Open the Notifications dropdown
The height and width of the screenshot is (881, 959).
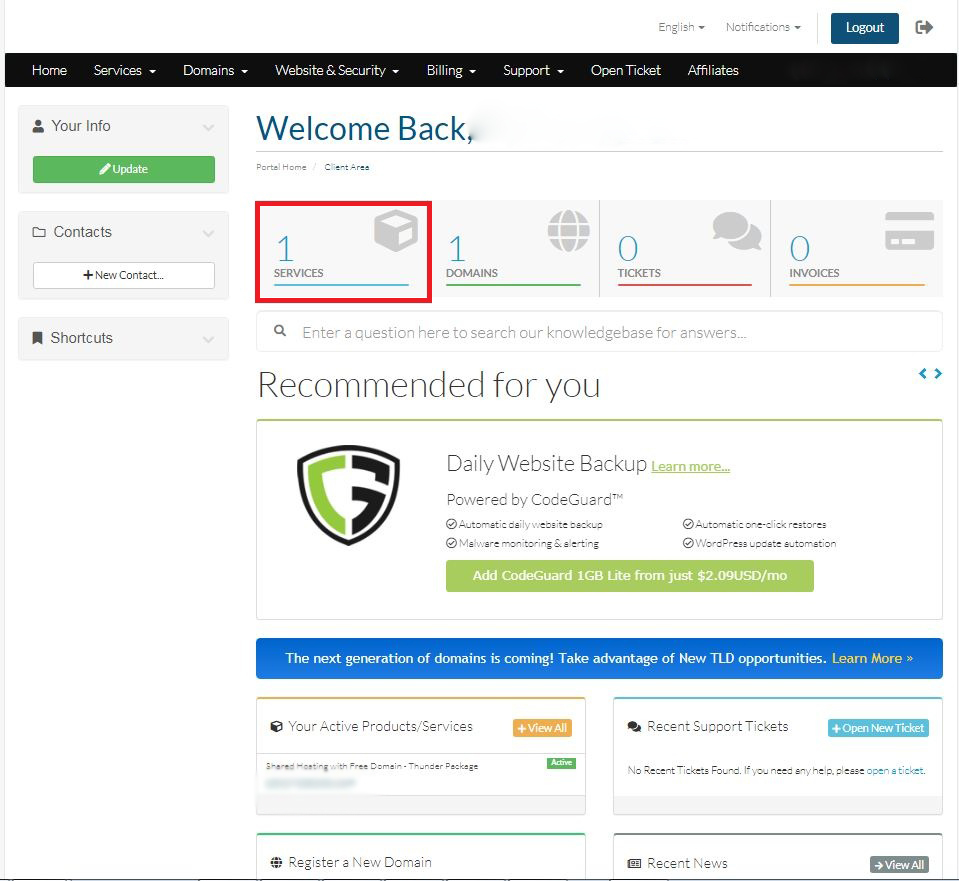[x=763, y=27]
